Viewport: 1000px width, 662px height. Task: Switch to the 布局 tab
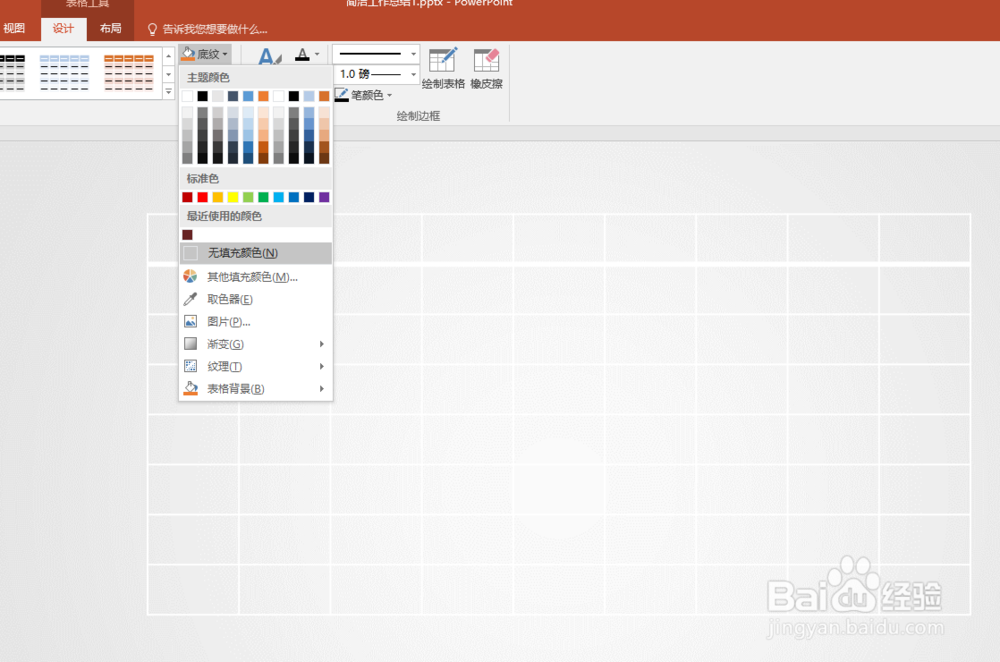click(110, 29)
